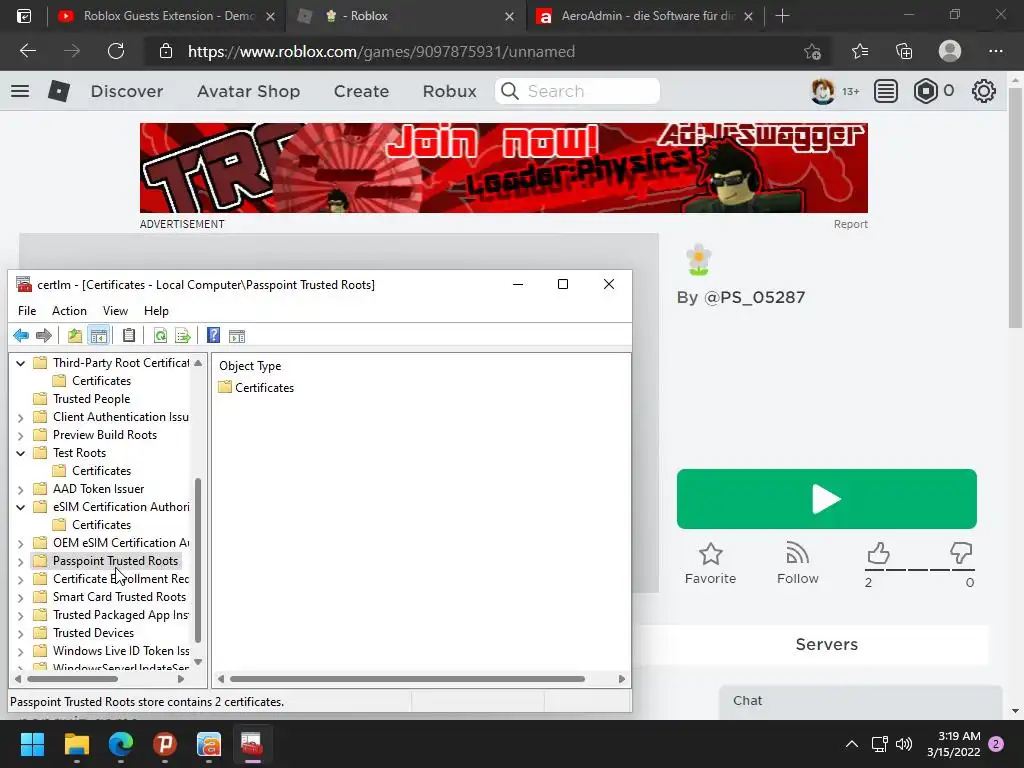This screenshot has height=768, width=1024.
Task: Open a new browser tab
Action: pos(782,16)
